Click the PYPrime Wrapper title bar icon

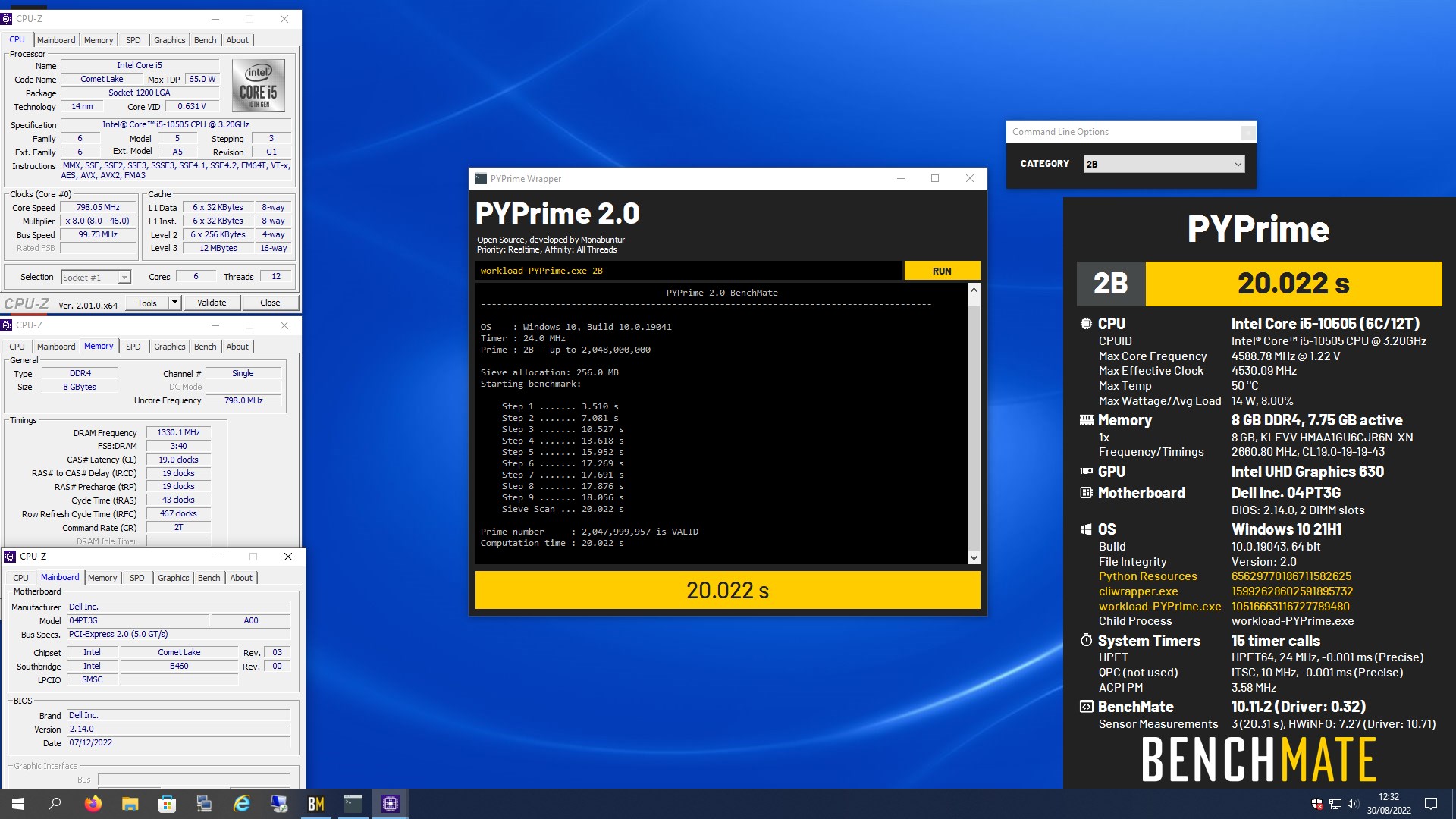tap(481, 179)
